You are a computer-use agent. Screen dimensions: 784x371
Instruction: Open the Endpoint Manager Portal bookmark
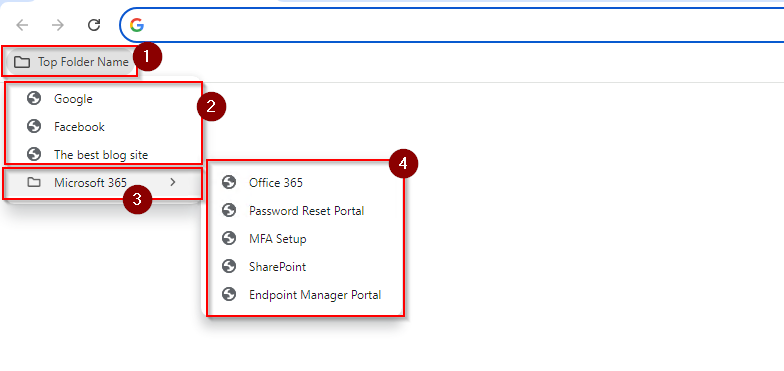305,295
